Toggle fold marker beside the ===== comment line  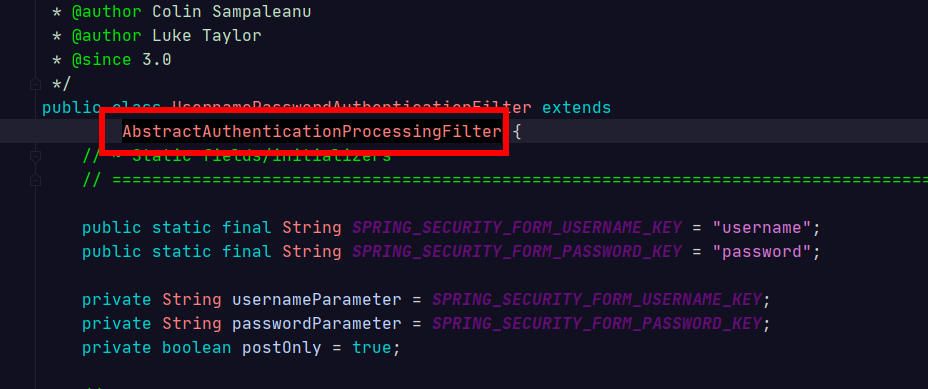pyautogui.click(x=35, y=179)
